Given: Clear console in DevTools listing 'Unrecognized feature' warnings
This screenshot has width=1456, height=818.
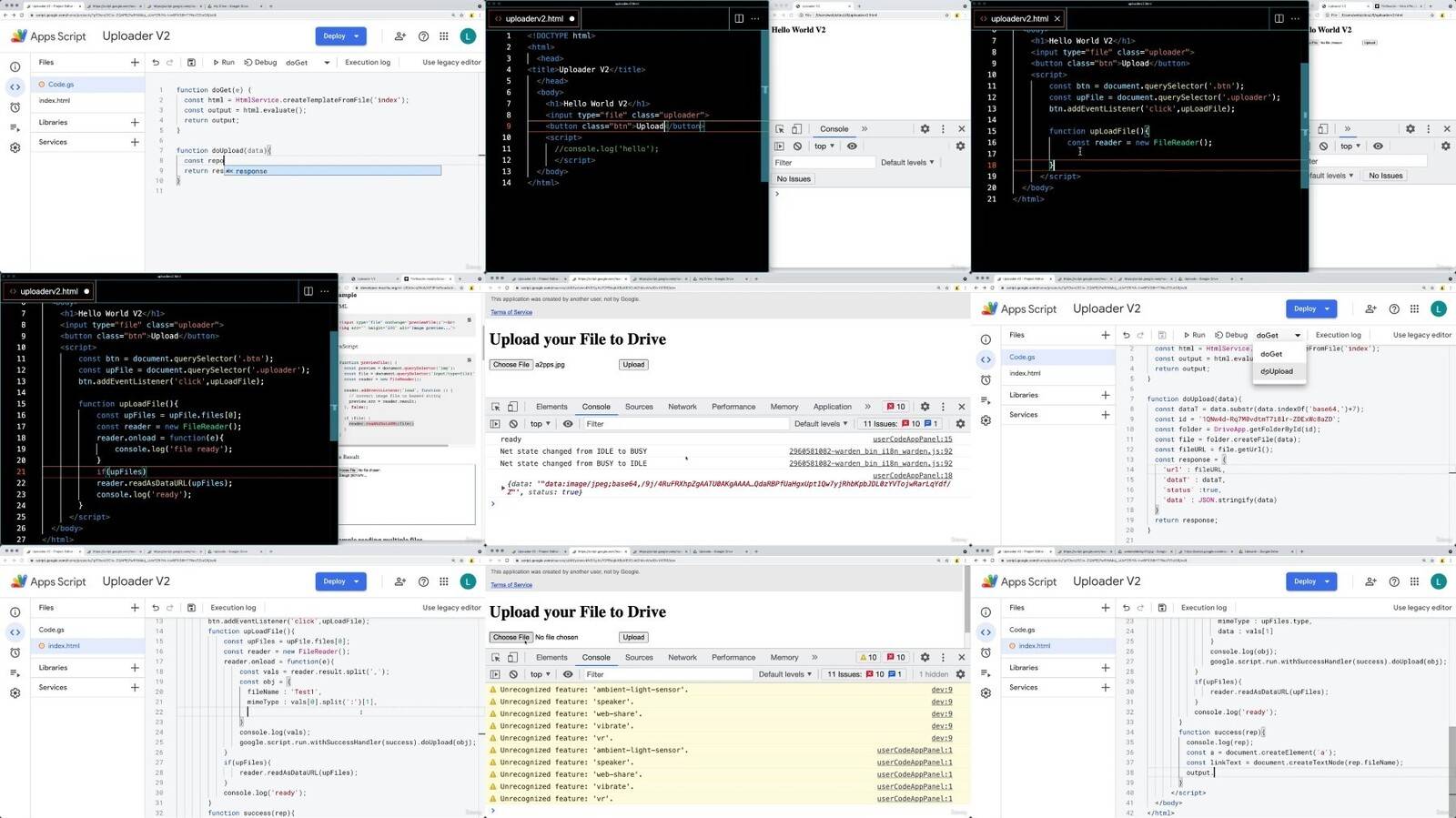Looking at the screenshot, I should (x=513, y=674).
